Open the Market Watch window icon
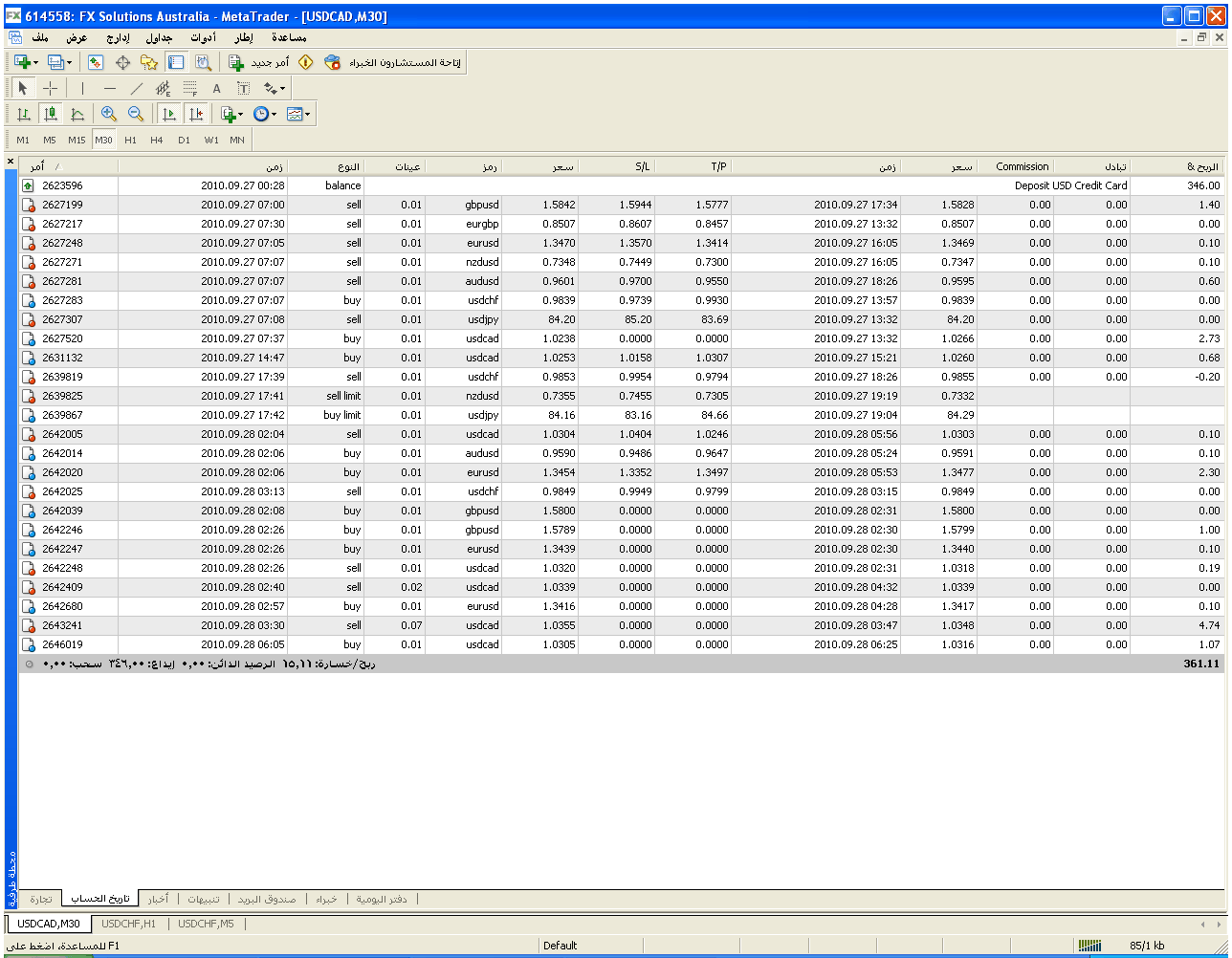The width and height of the screenshot is (1232, 958). pos(96,62)
